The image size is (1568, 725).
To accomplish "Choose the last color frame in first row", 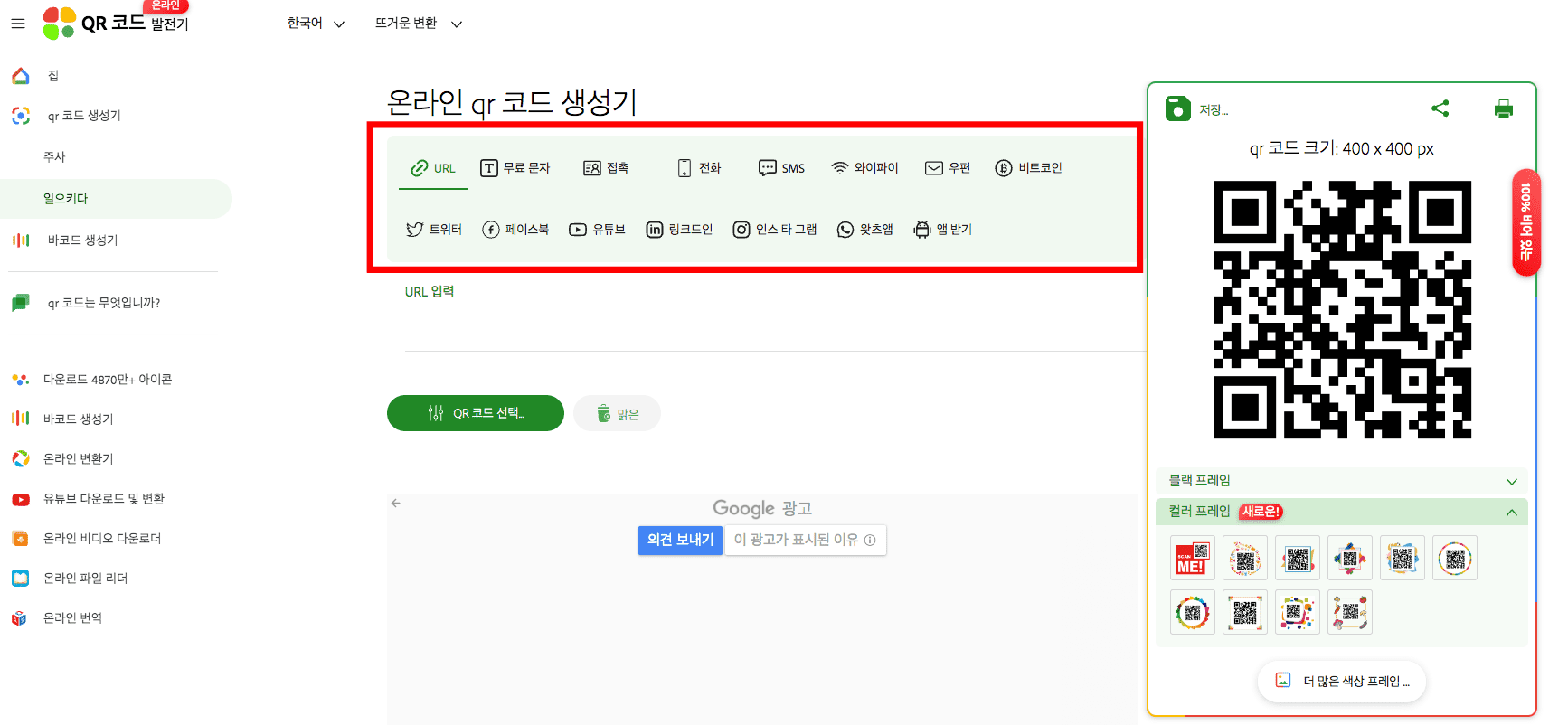I will click(x=1455, y=558).
